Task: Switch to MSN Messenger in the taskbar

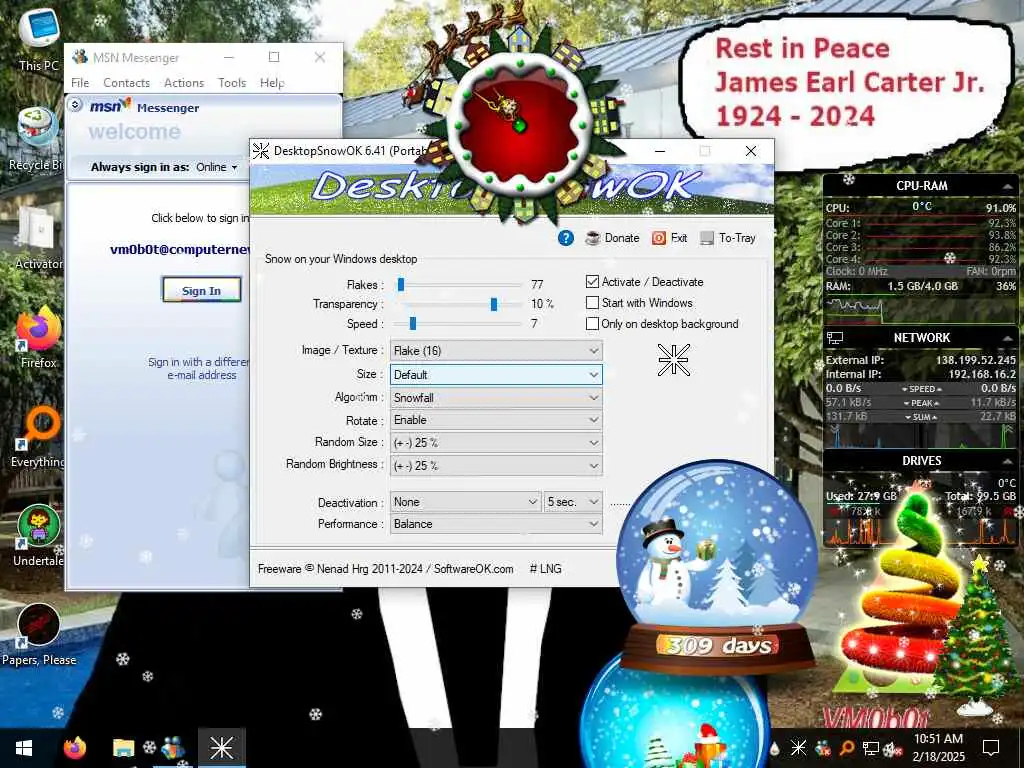Action: [x=172, y=748]
